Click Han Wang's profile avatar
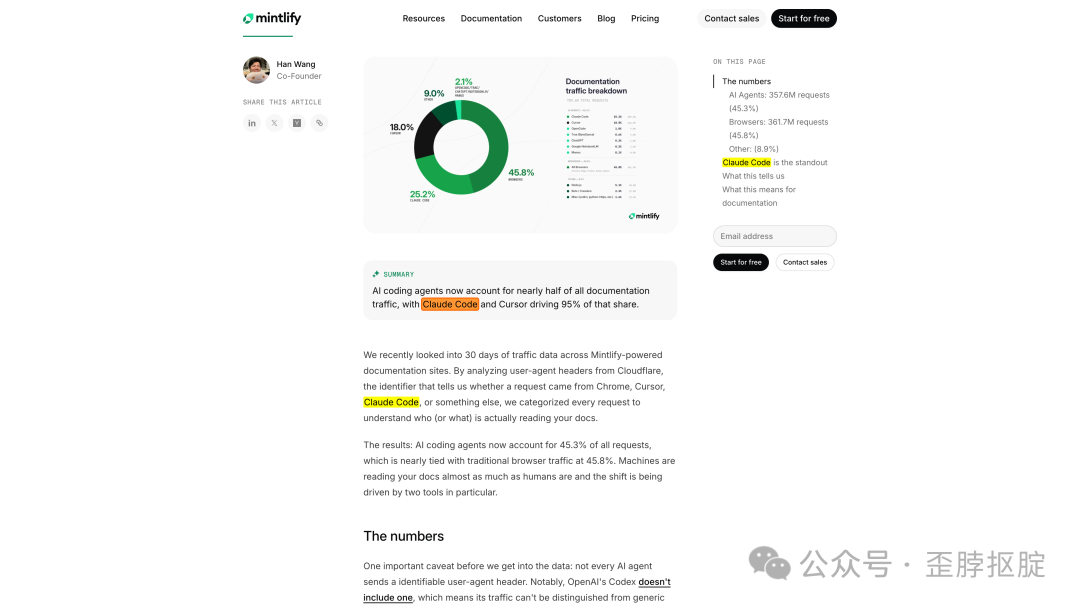Image resolution: width=1080 pixels, height=608 pixels. 254,69
